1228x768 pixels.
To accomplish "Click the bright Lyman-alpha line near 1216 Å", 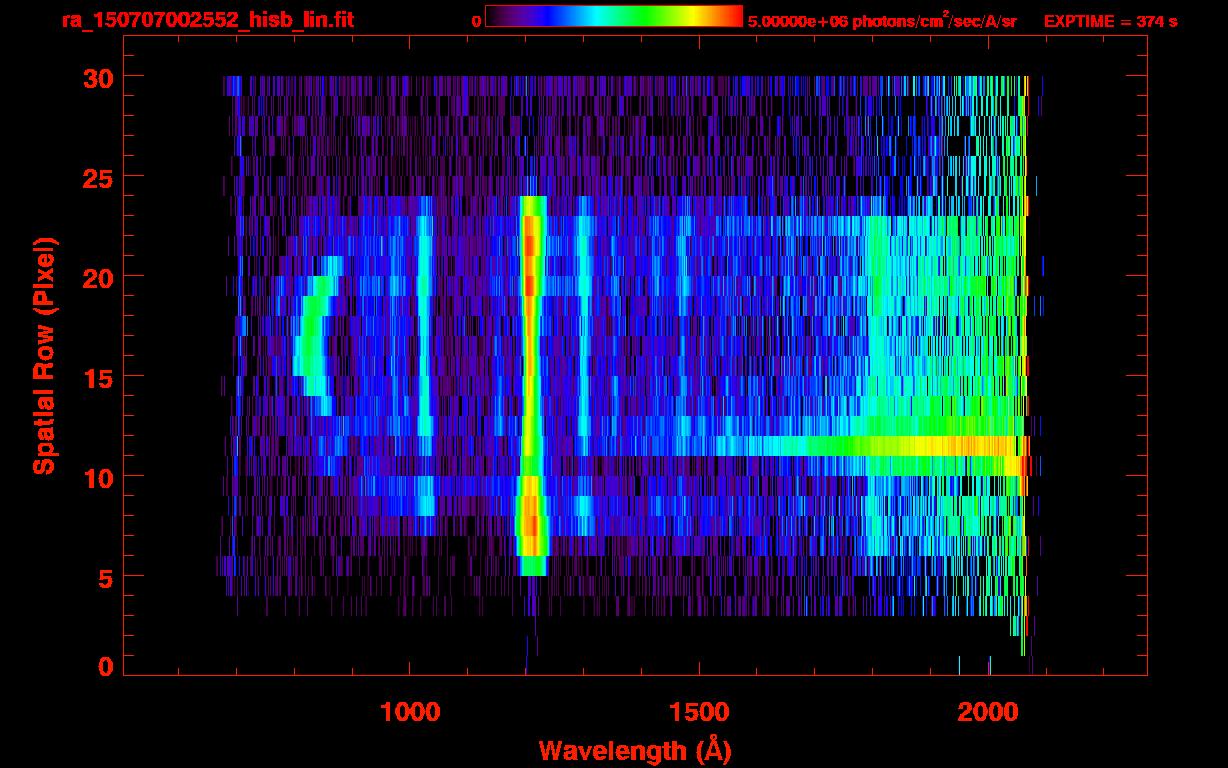I will tap(531, 385).
